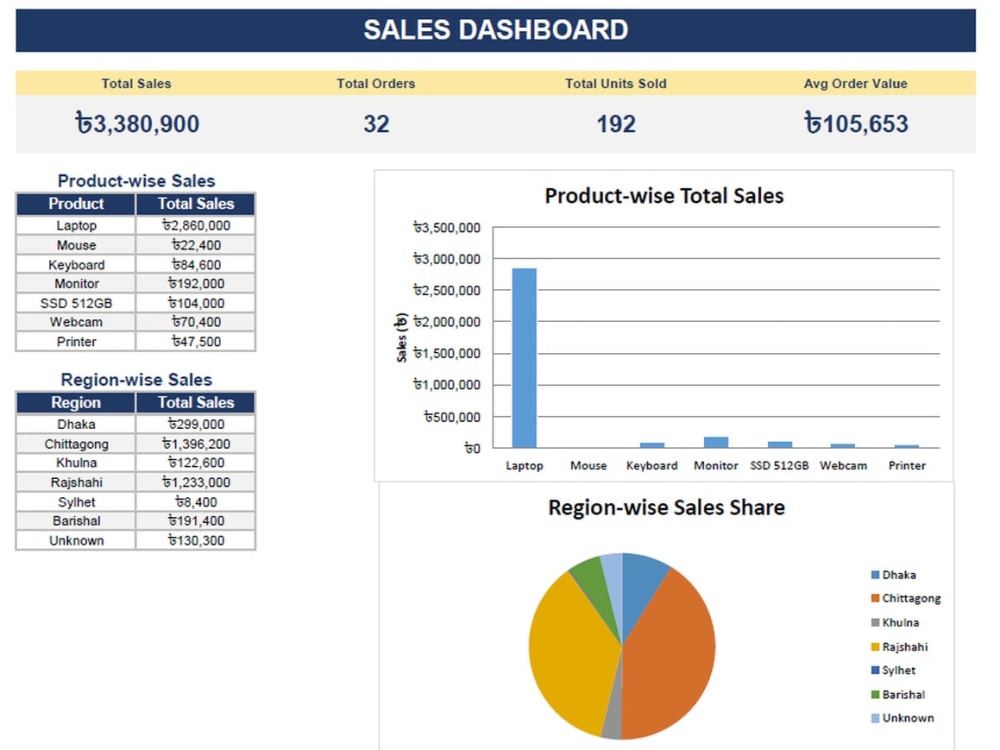Viewport: 1000px width, 750px height.
Task: Select the ৳105,653 average order value
Action: 856,123
